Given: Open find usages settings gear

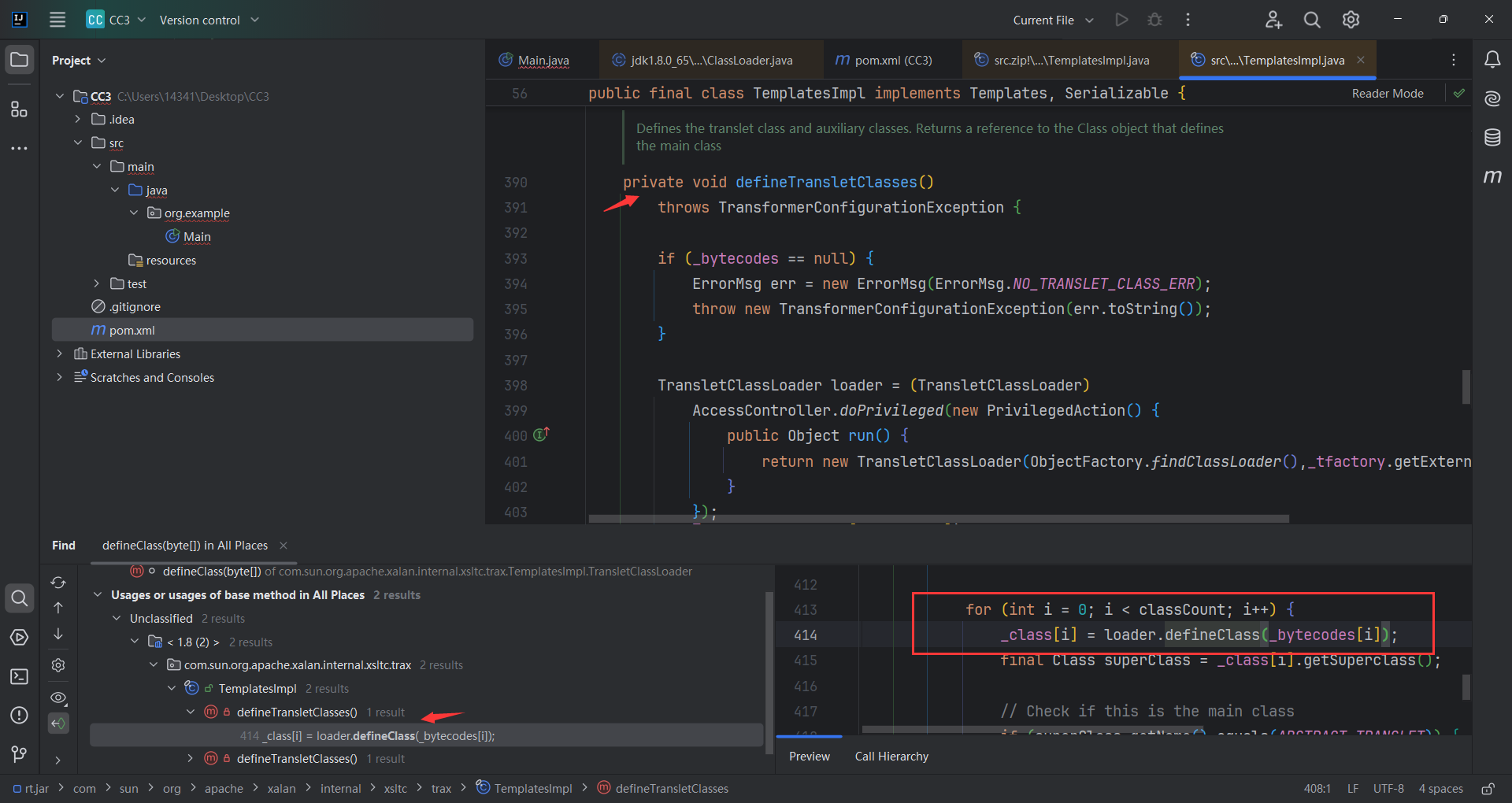Looking at the screenshot, I should 58,665.
